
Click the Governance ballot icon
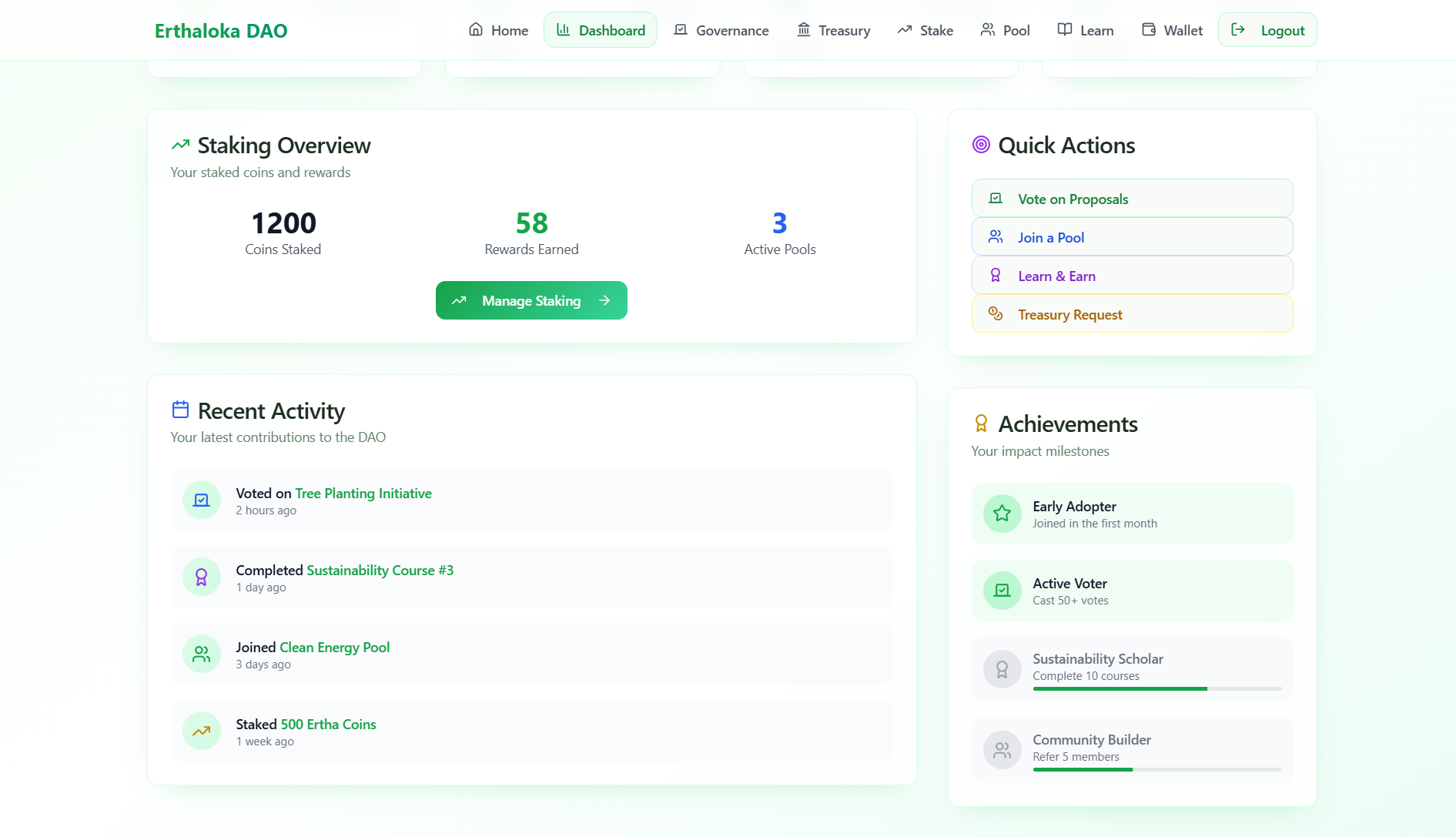[x=681, y=30]
